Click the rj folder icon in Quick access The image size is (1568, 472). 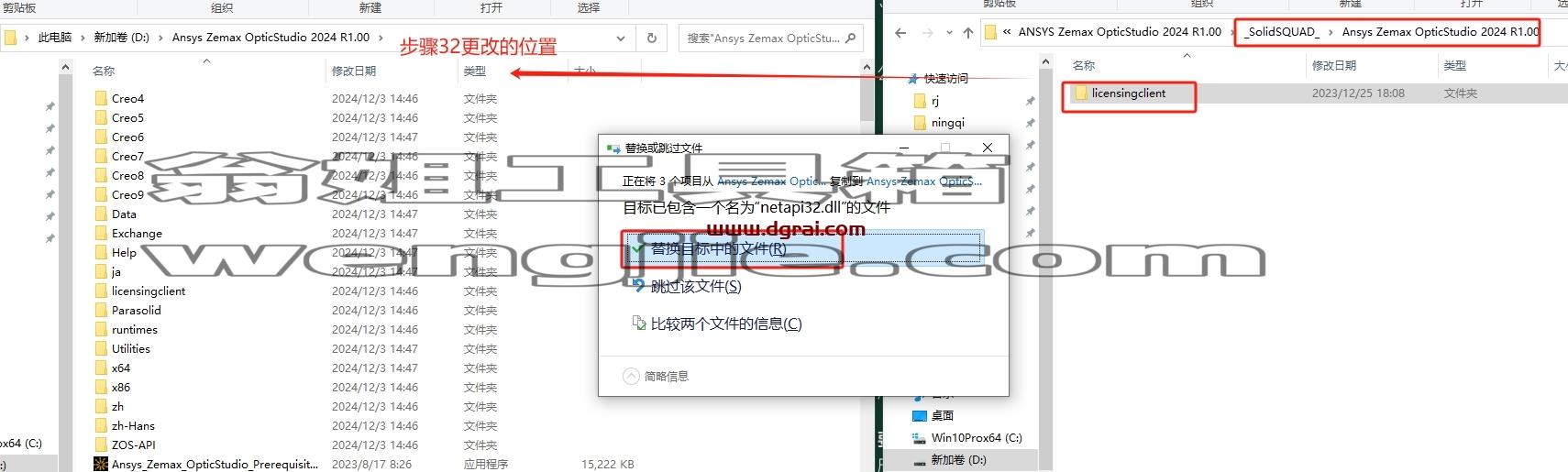click(x=921, y=101)
